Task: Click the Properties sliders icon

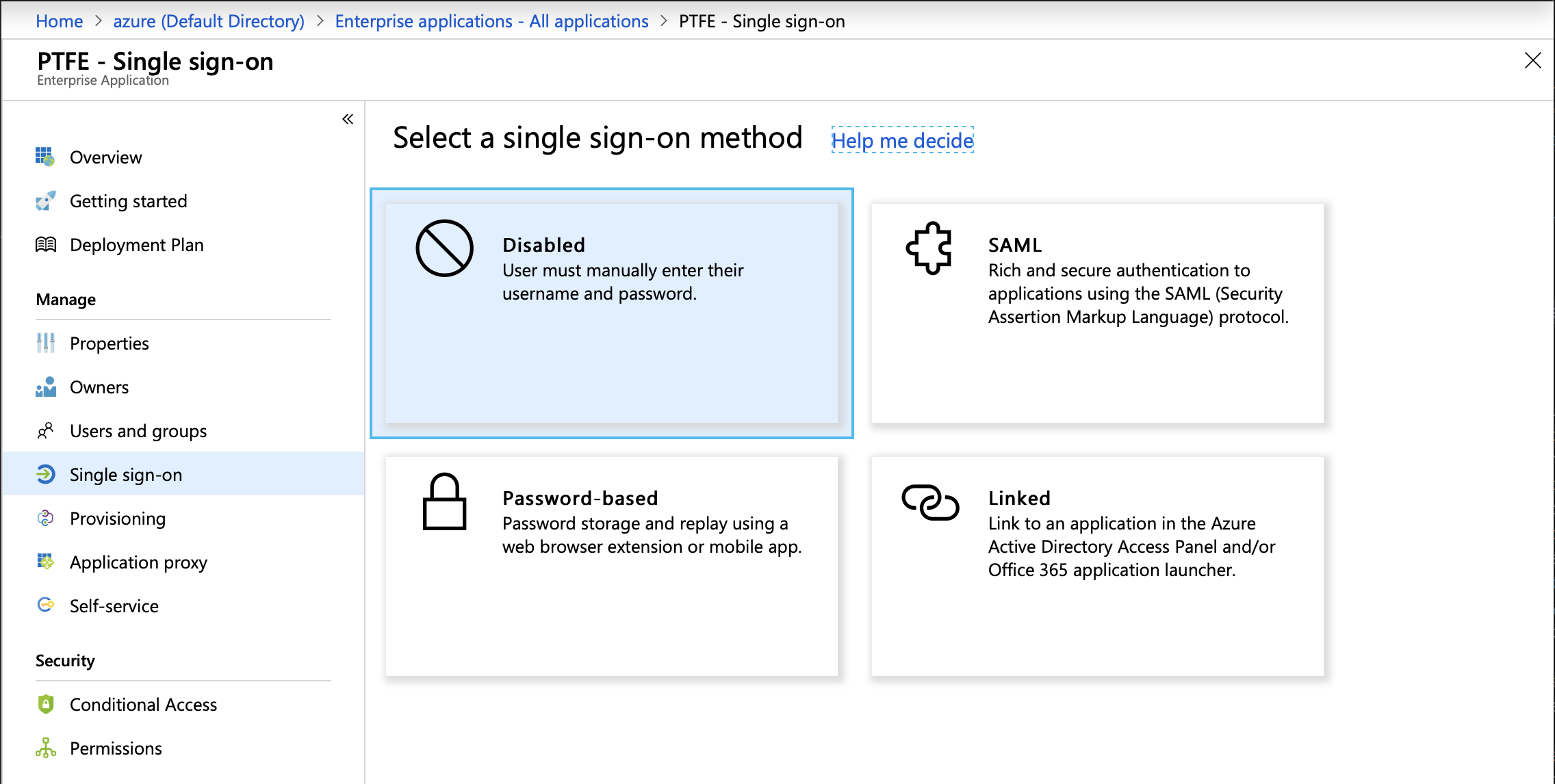Action: tap(45, 343)
